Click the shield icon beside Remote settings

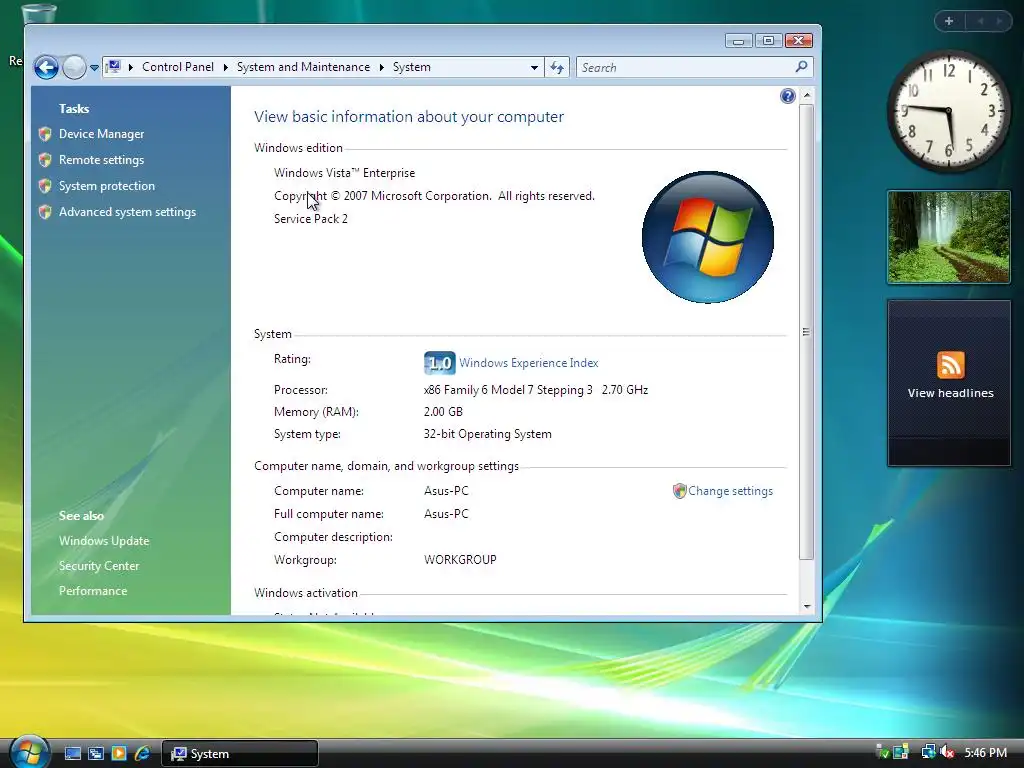click(x=45, y=160)
